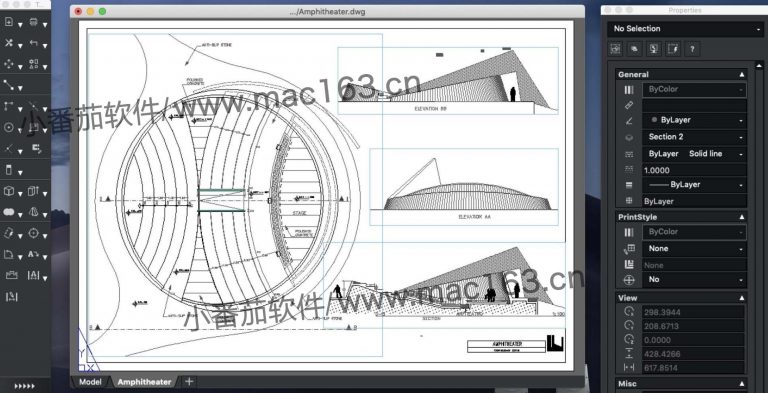Expand the toolbar overflow arrows at bottom
This screenshot has width=768, height=393.
tap(24, 386)
